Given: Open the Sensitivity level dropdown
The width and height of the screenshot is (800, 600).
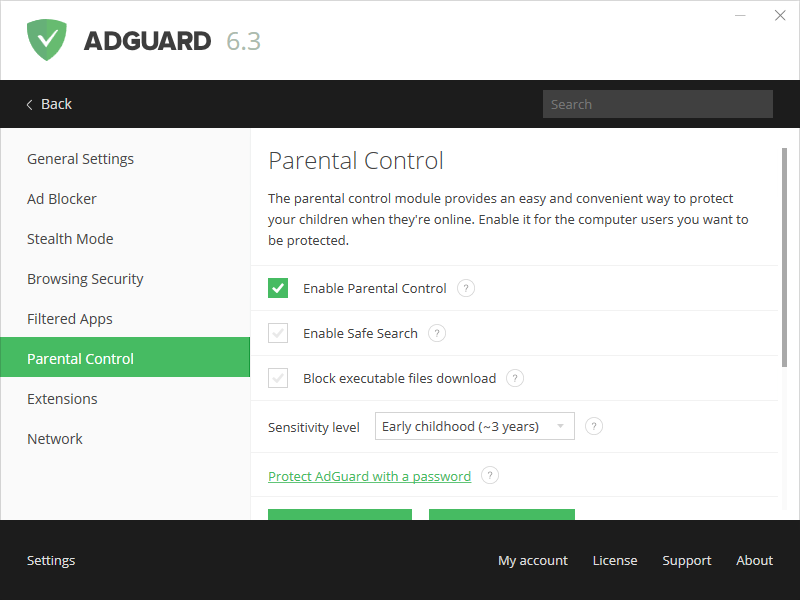Looking at the screenshot, I should tap(475, 426).
